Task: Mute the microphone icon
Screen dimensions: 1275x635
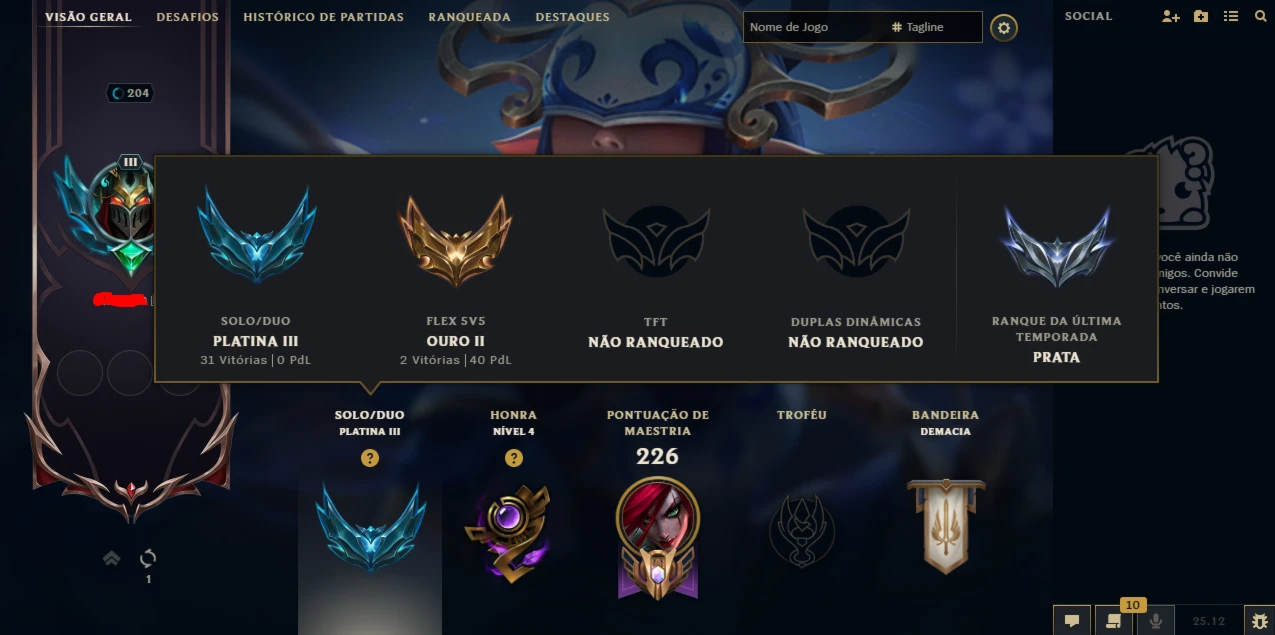Action: (x=1155, y=620)
